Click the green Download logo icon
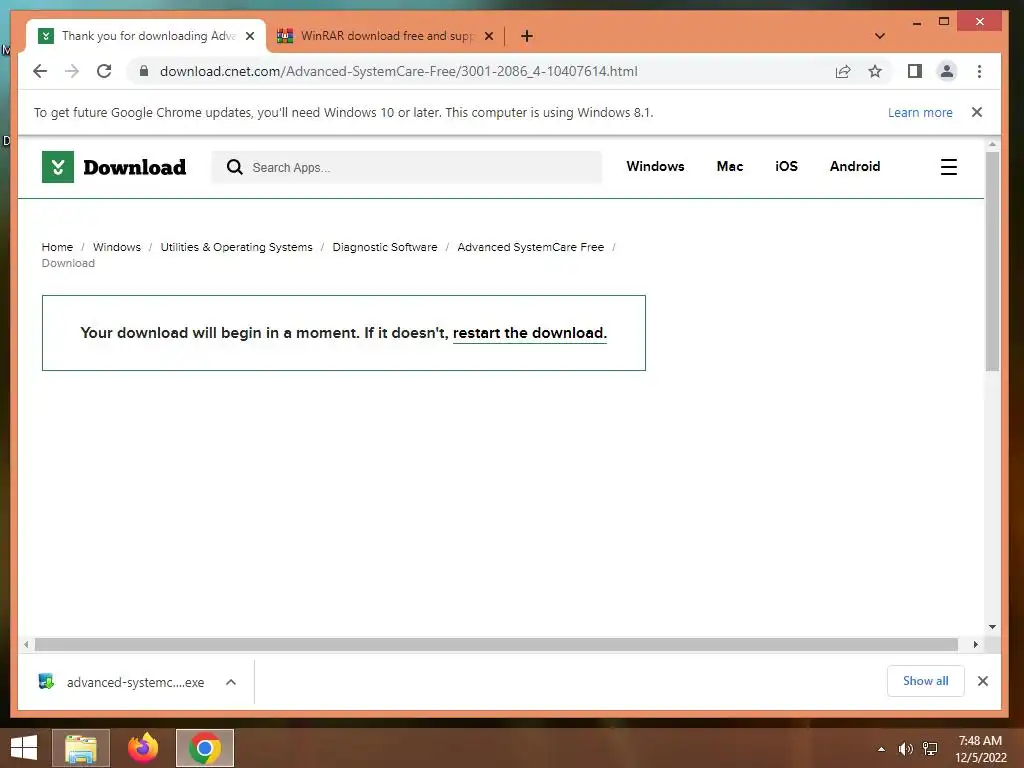 pos(57,167)
